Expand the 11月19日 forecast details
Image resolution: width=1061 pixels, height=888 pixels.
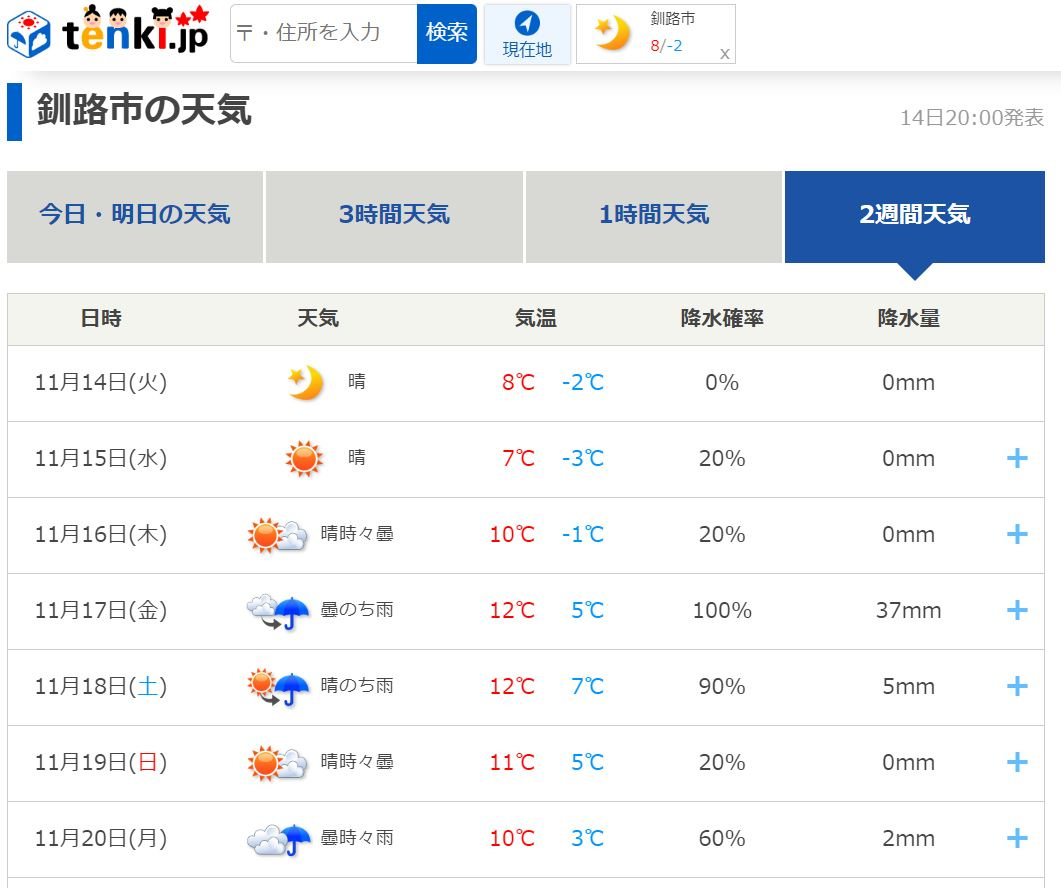(1016, 762)
